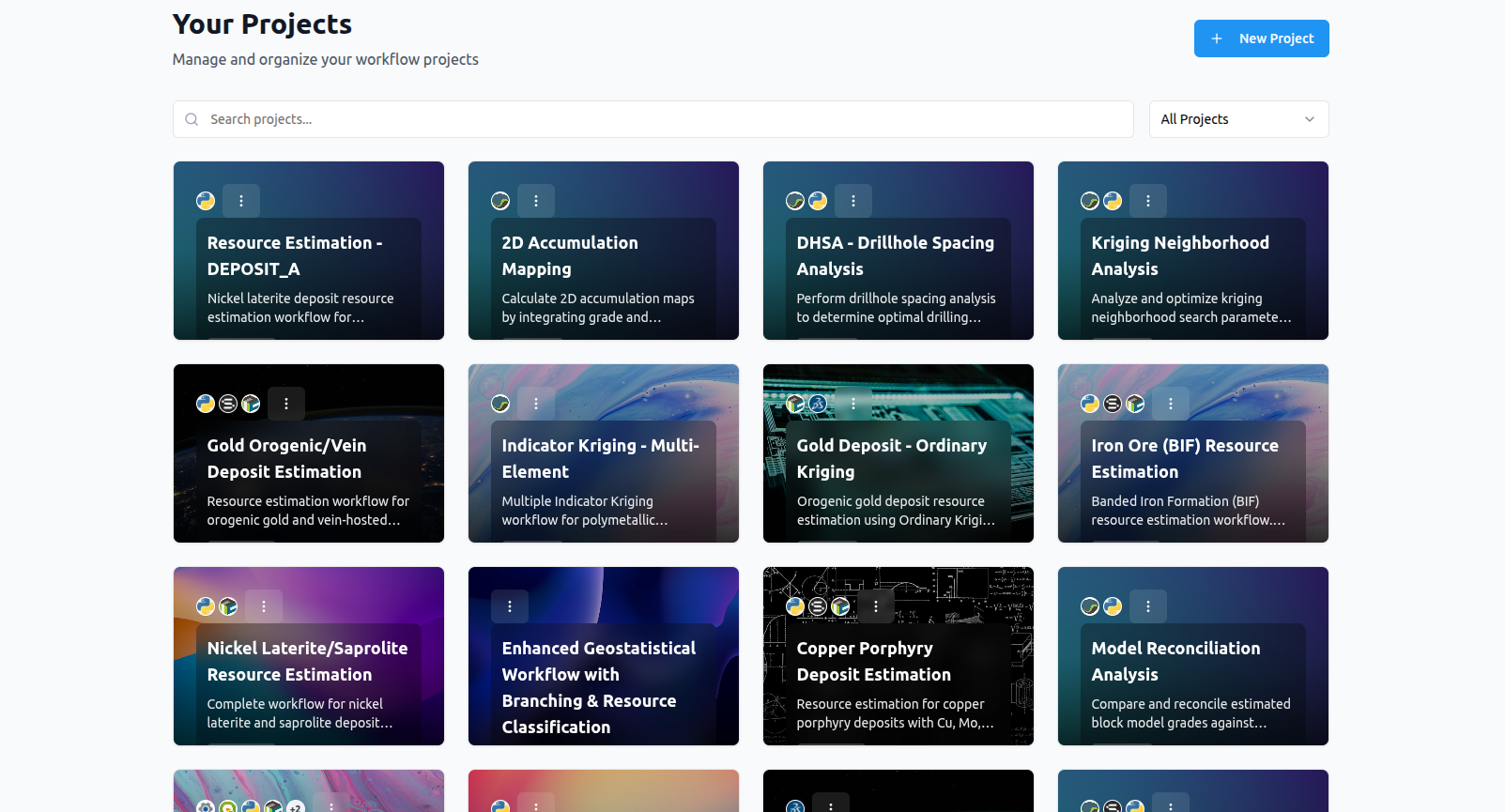Click stacked-lines icon on Copper Porphyry card
The image size is (1505, 812).
[x=818, y=606]
